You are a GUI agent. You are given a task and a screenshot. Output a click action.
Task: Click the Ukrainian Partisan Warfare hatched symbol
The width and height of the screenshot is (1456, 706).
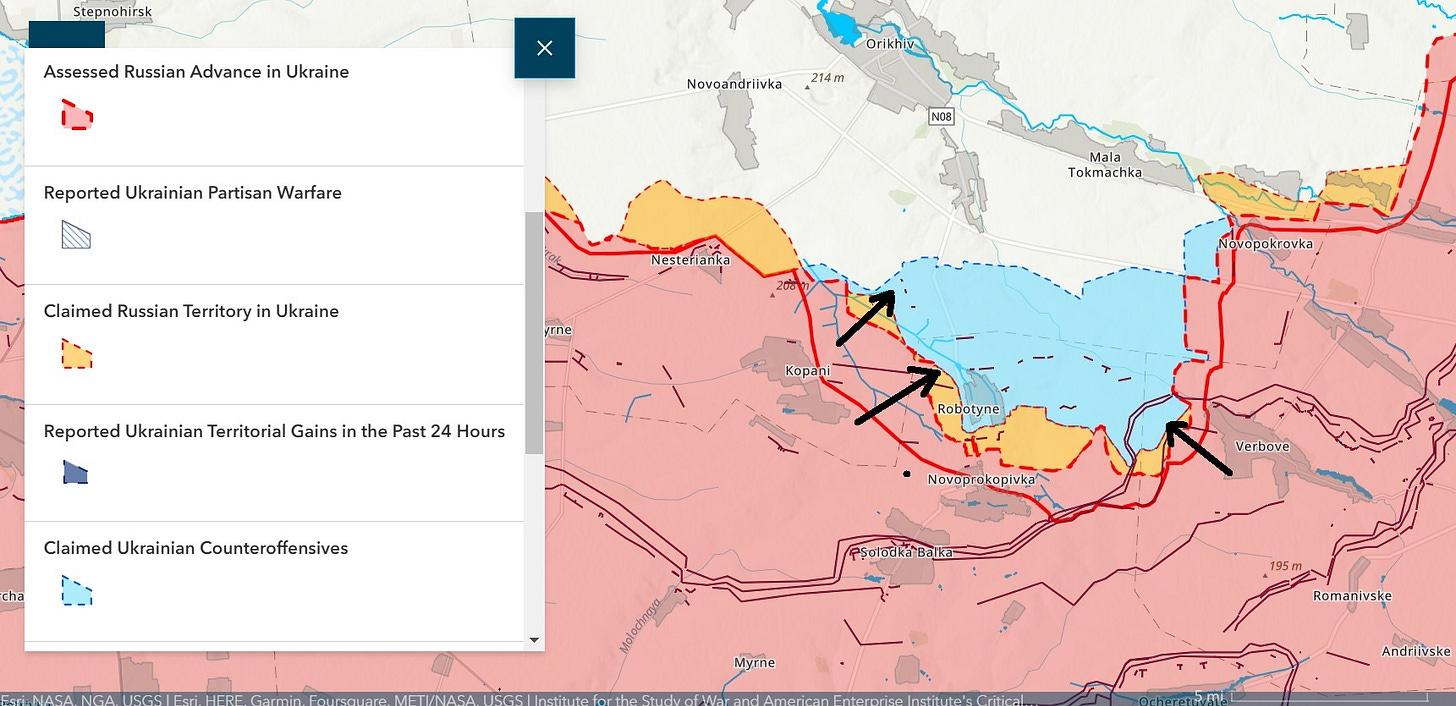coord(76,235)
